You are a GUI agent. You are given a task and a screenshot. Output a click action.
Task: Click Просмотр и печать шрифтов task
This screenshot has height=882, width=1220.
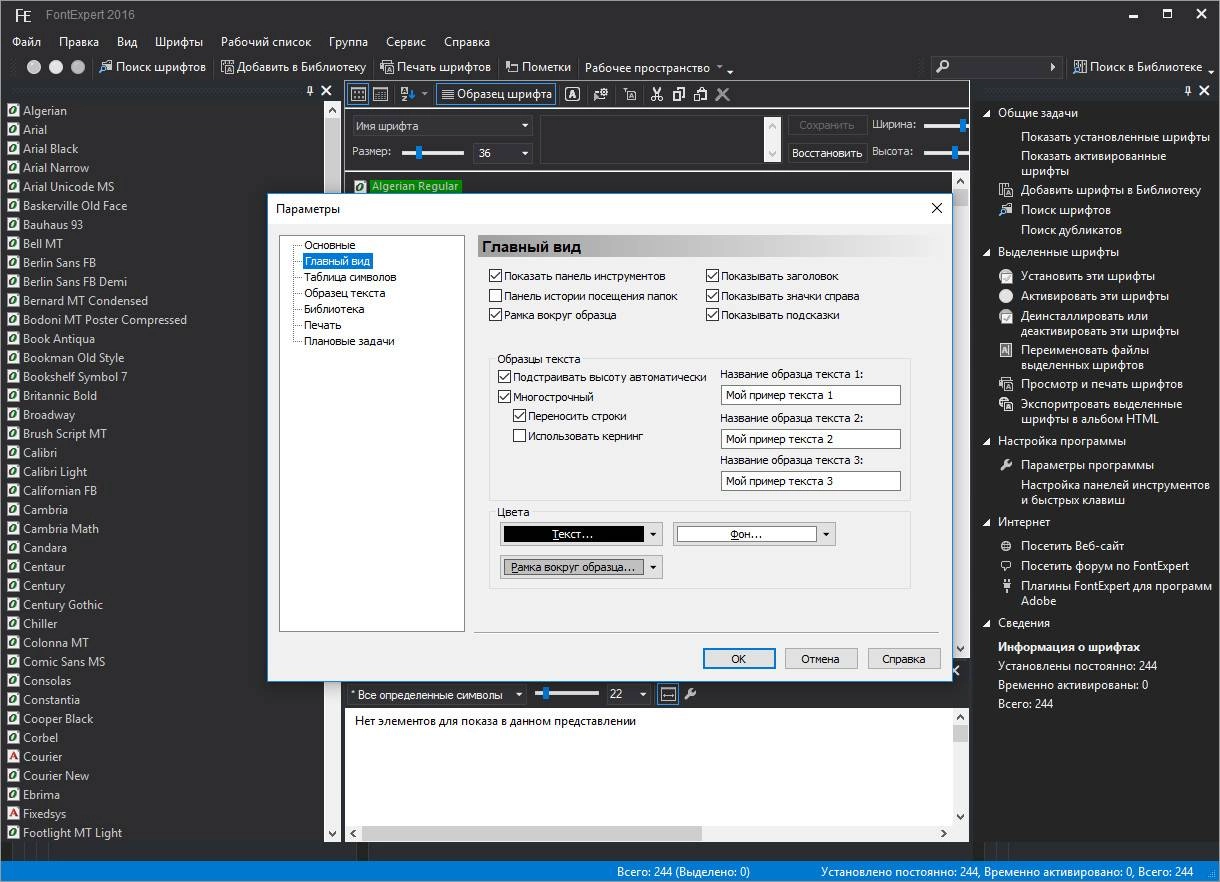[x=1101, y=384]
